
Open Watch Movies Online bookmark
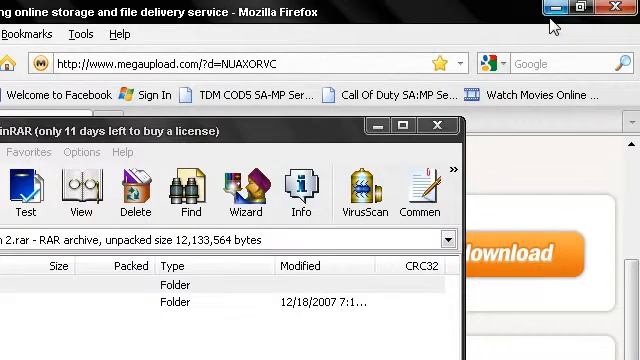pos(531,95)
